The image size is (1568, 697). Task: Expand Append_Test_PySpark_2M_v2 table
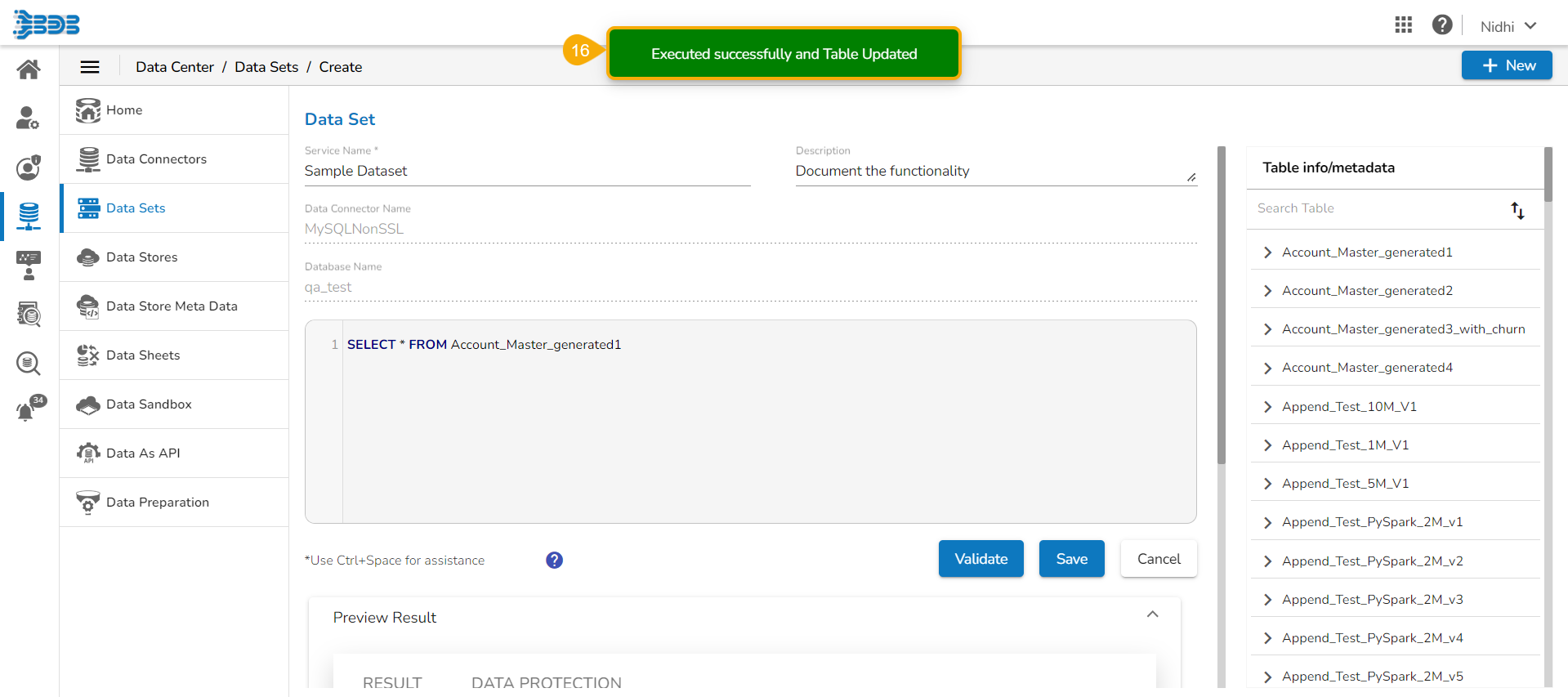click(x=1268, y=561)
